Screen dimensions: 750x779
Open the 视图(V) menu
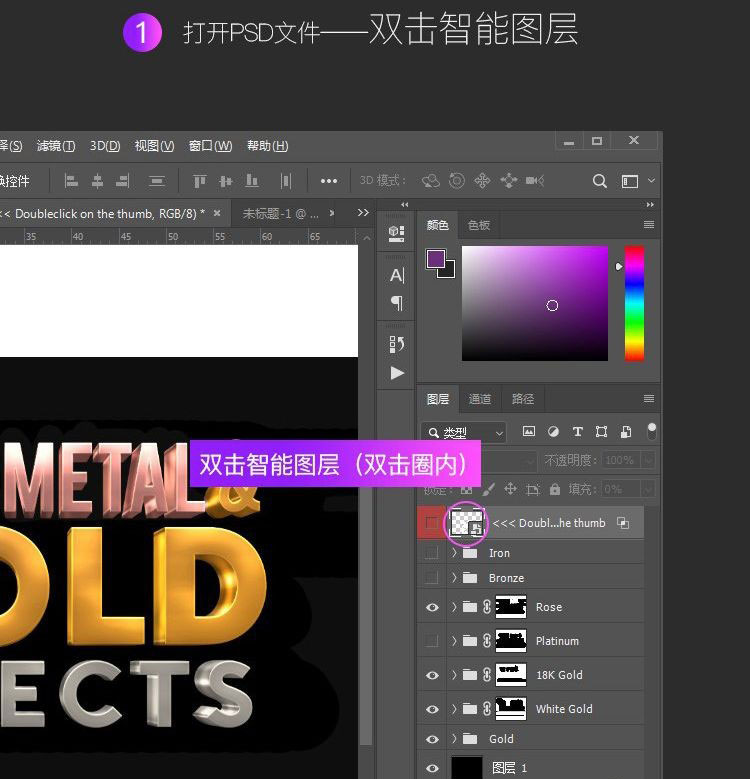coord(154,146)
